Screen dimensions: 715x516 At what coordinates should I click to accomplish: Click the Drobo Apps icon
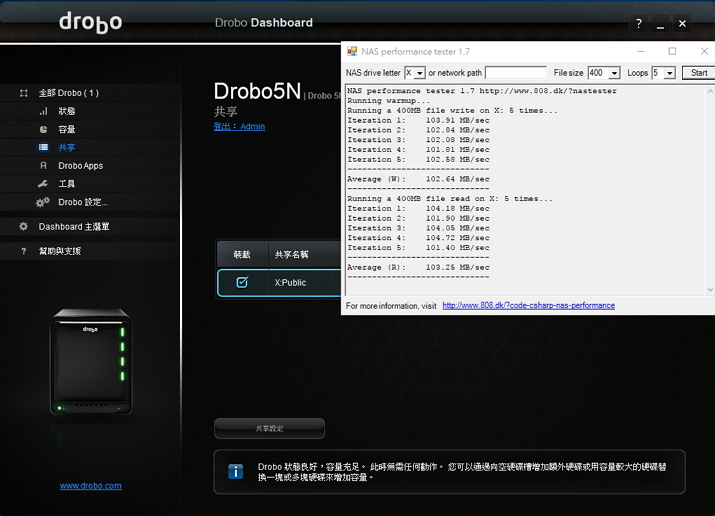[x=43, y=165]
